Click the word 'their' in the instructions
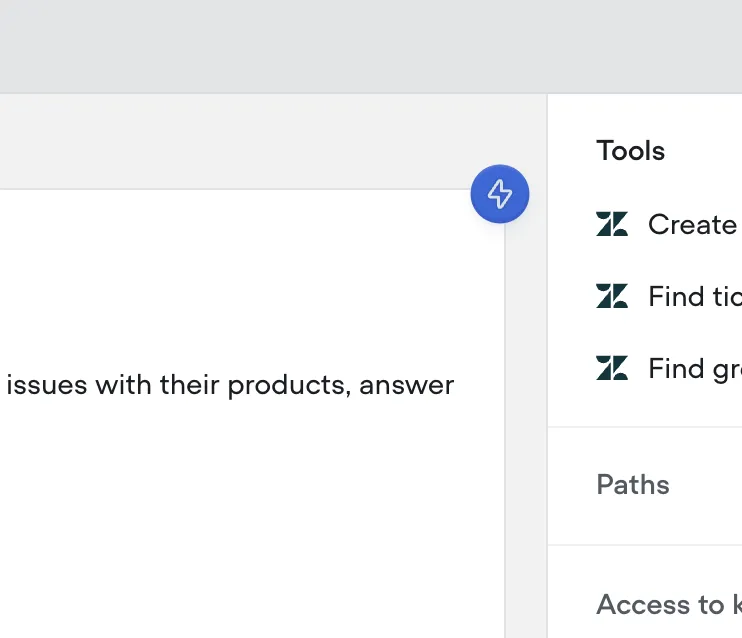 190,384
